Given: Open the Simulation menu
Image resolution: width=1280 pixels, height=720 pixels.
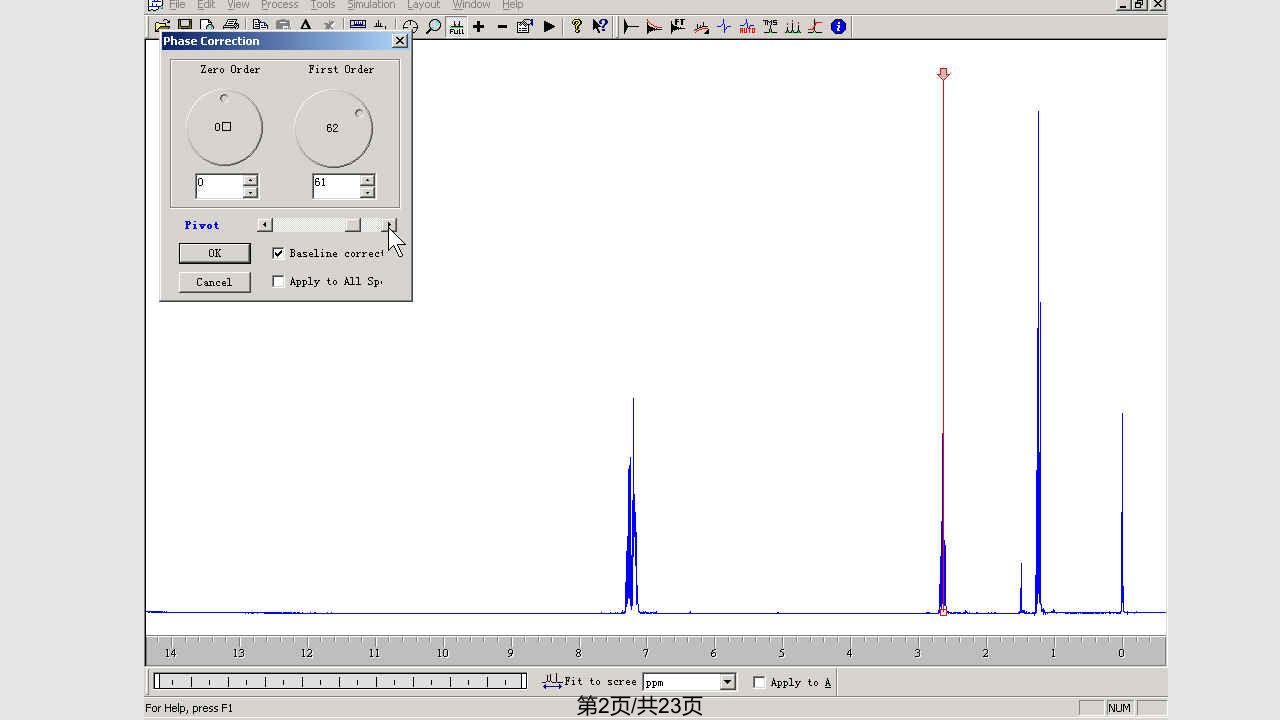Looking at the screenshot, I should [371, 5].
